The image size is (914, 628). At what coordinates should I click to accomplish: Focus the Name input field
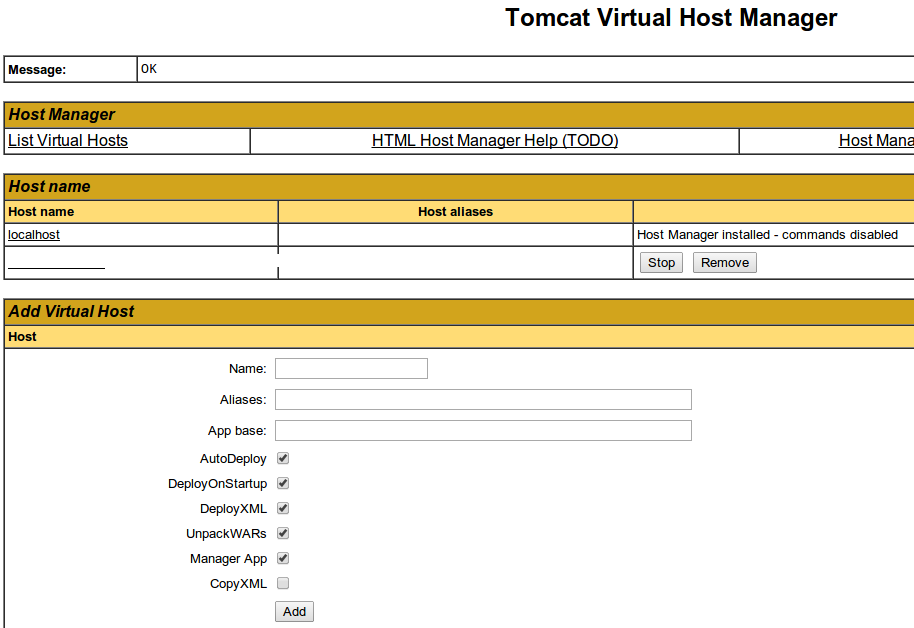pos(351,369)
